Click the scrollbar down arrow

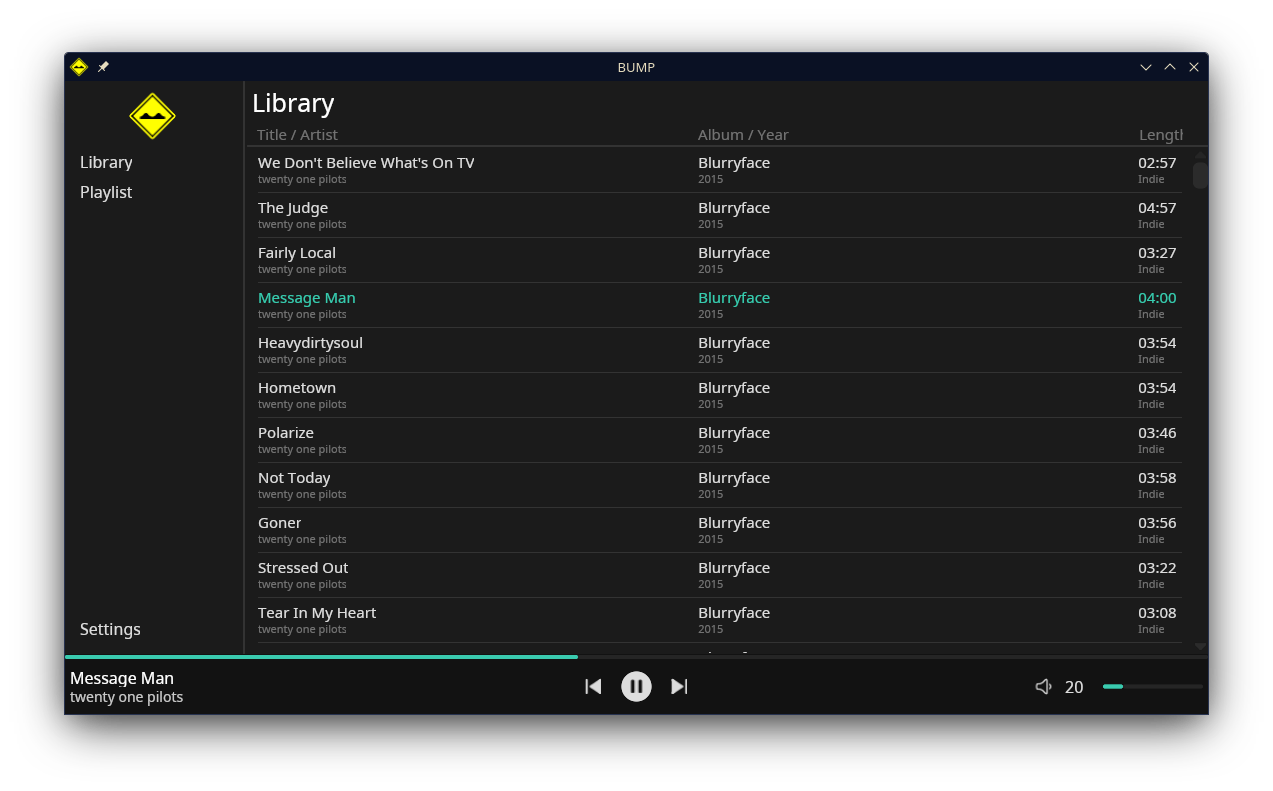[x=1199, y=647]
